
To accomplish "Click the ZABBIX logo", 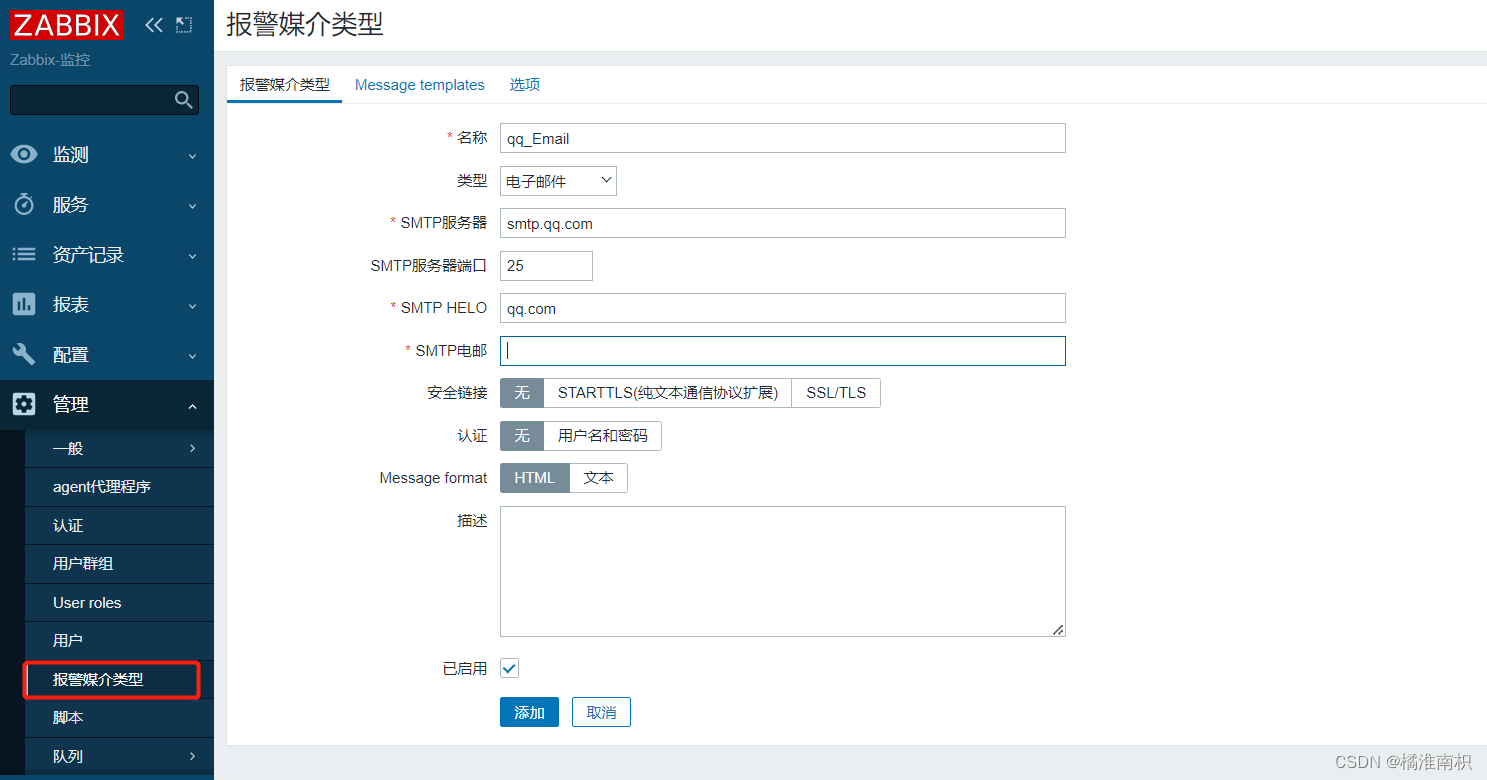I will pos(67,25).
